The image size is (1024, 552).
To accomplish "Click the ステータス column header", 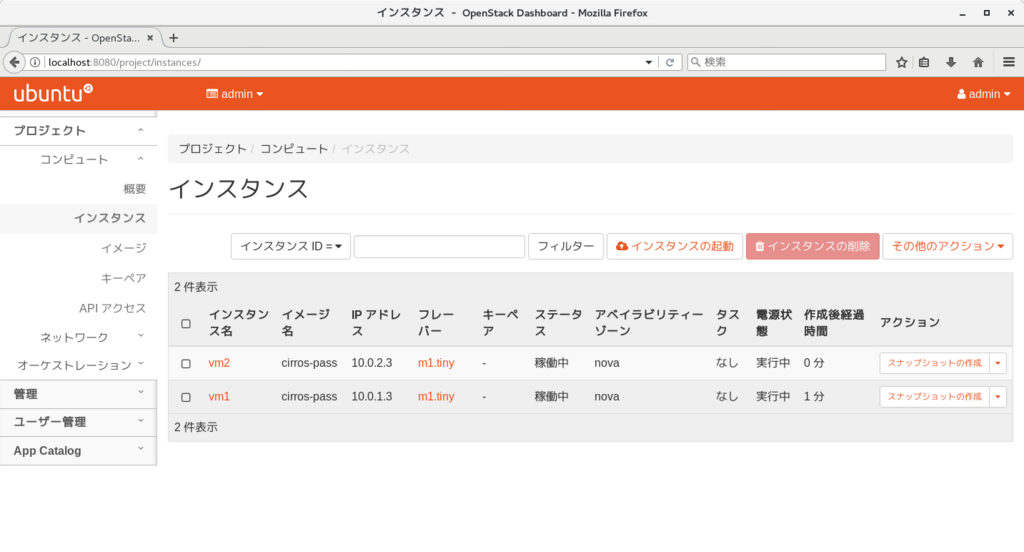I will point(558,323).
